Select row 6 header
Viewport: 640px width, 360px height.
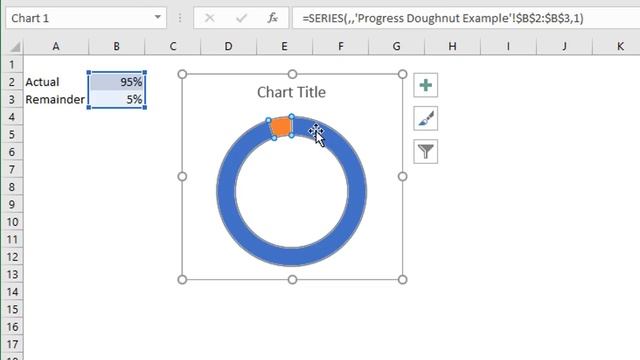pos(12,152)
